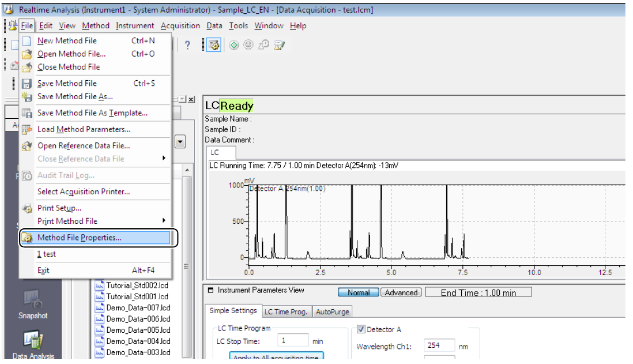Choose Open Method File... menu entry

click(x=95, y=54)
